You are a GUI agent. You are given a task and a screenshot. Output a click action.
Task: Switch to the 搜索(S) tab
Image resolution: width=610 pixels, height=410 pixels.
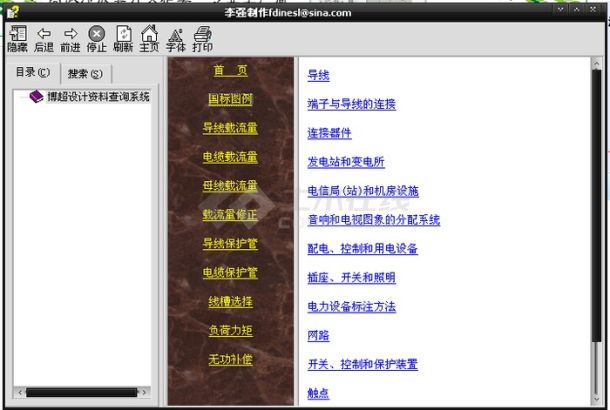(85, 74)
